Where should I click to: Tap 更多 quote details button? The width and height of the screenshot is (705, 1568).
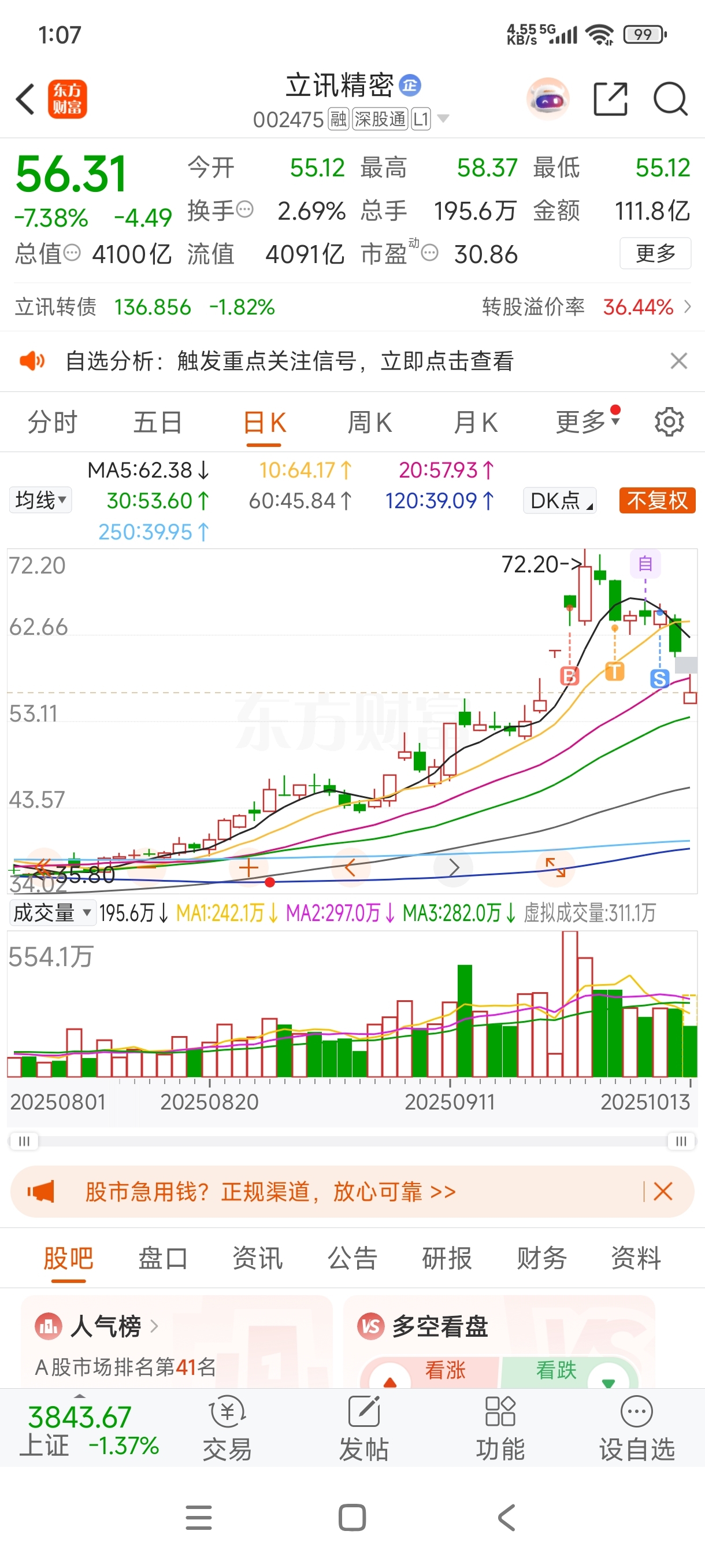coord(655,253)
